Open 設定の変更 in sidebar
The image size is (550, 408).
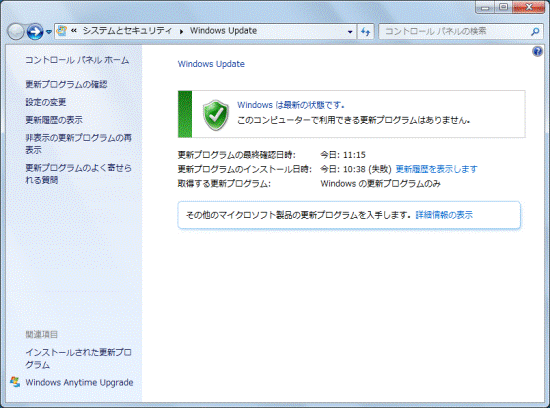pyautogui.click(x=46, y=102)
